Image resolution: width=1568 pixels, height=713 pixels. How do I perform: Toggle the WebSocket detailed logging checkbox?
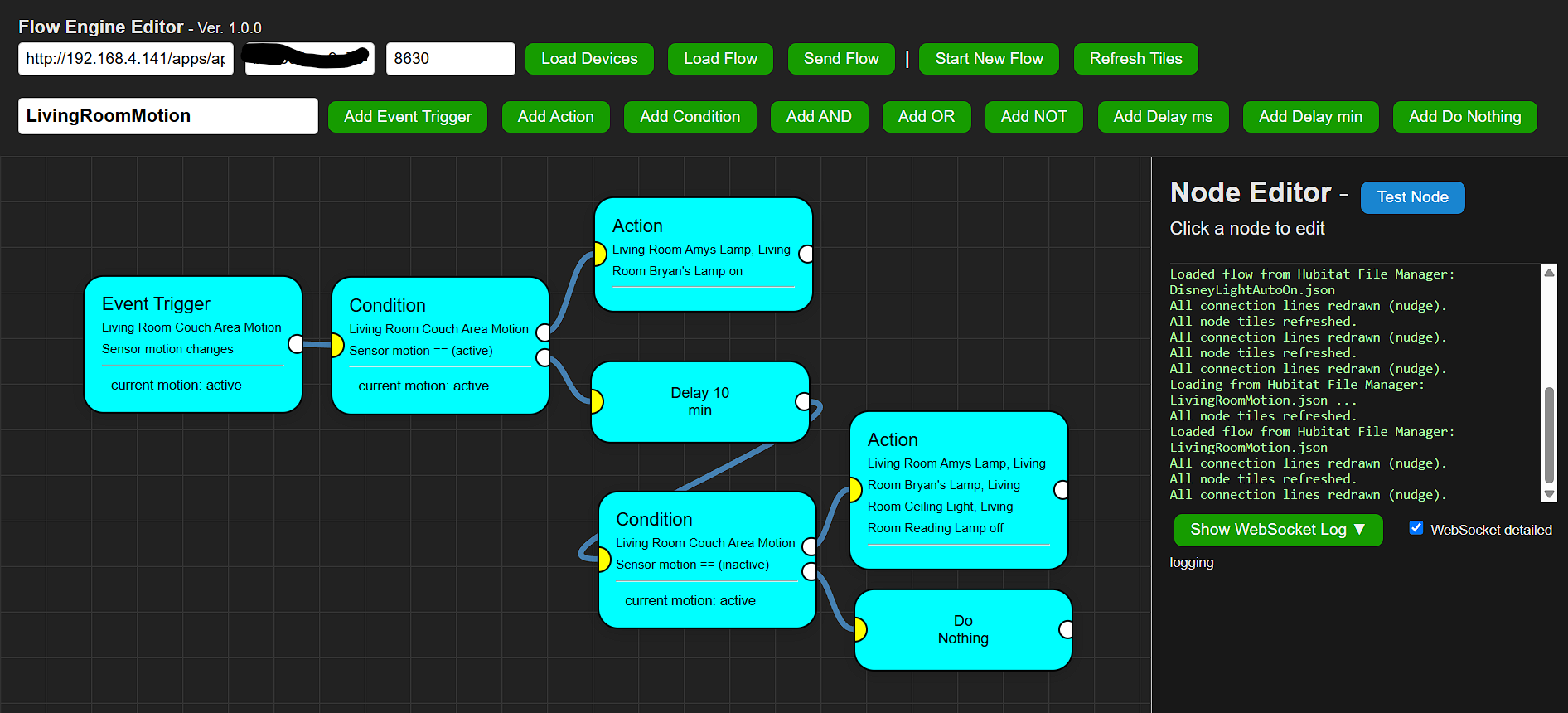1416,528
